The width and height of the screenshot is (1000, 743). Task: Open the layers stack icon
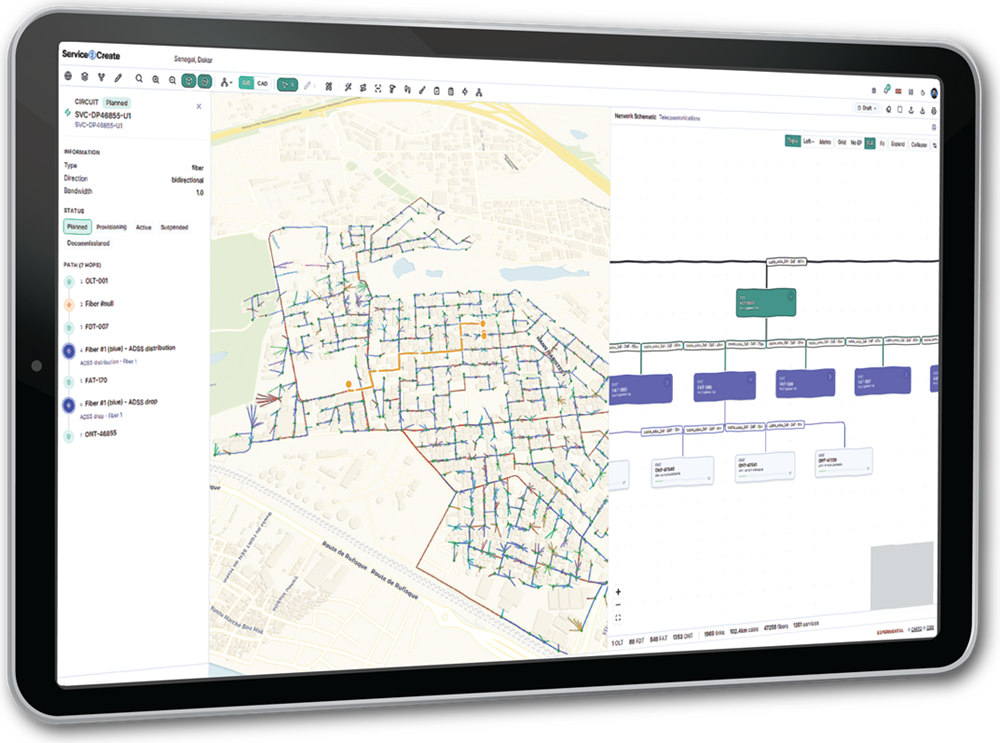pyautogui.click(x=84, y=77)
